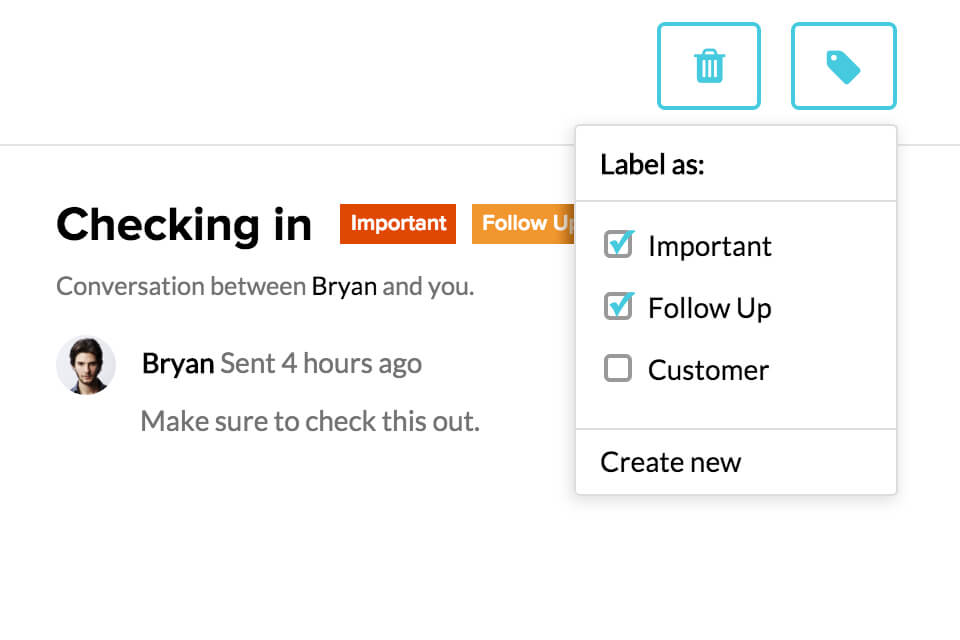This screenshot has height=640, width=960.
Task: Toggle the tag label icon button
Action: click(x=843, y=66)
